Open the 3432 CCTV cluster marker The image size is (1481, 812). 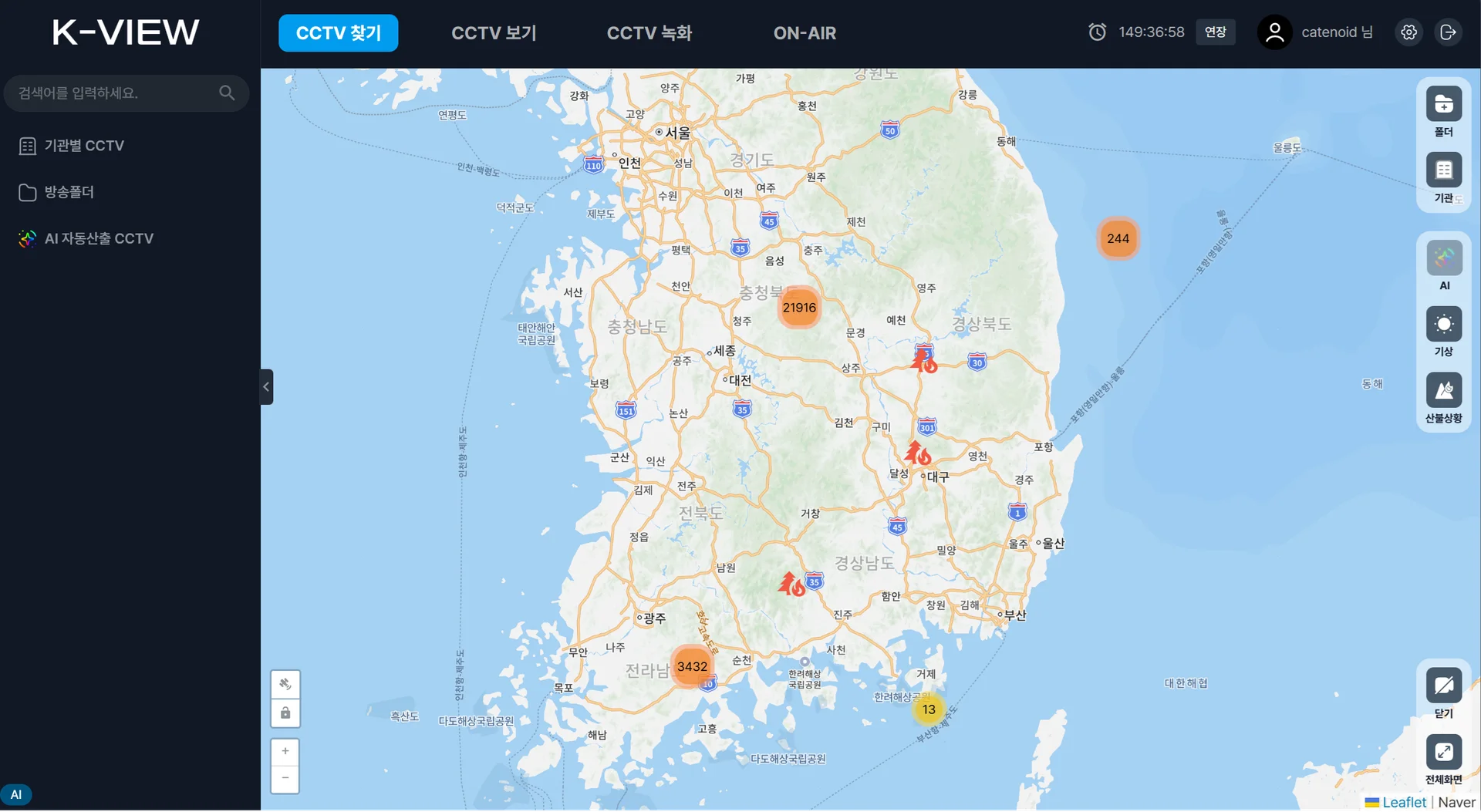pyautogui.click(x=692, y=667)
